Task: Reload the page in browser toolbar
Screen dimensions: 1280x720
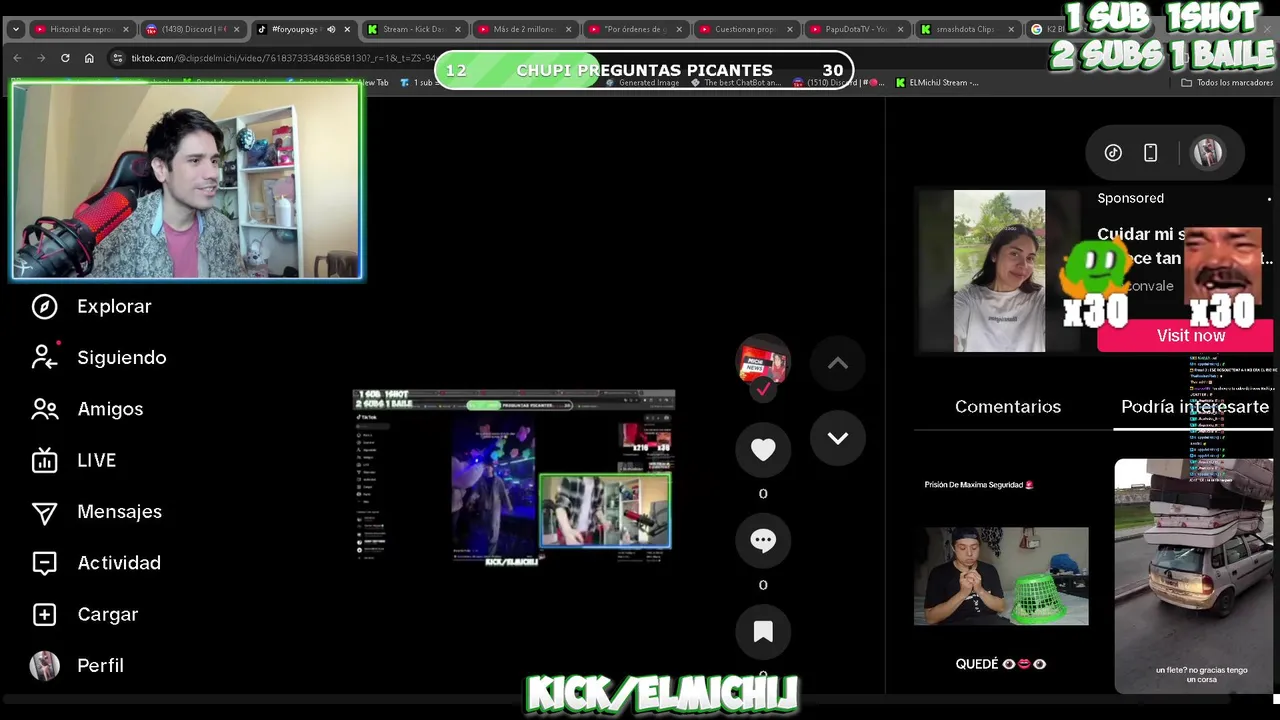Action: pos(65,58)
